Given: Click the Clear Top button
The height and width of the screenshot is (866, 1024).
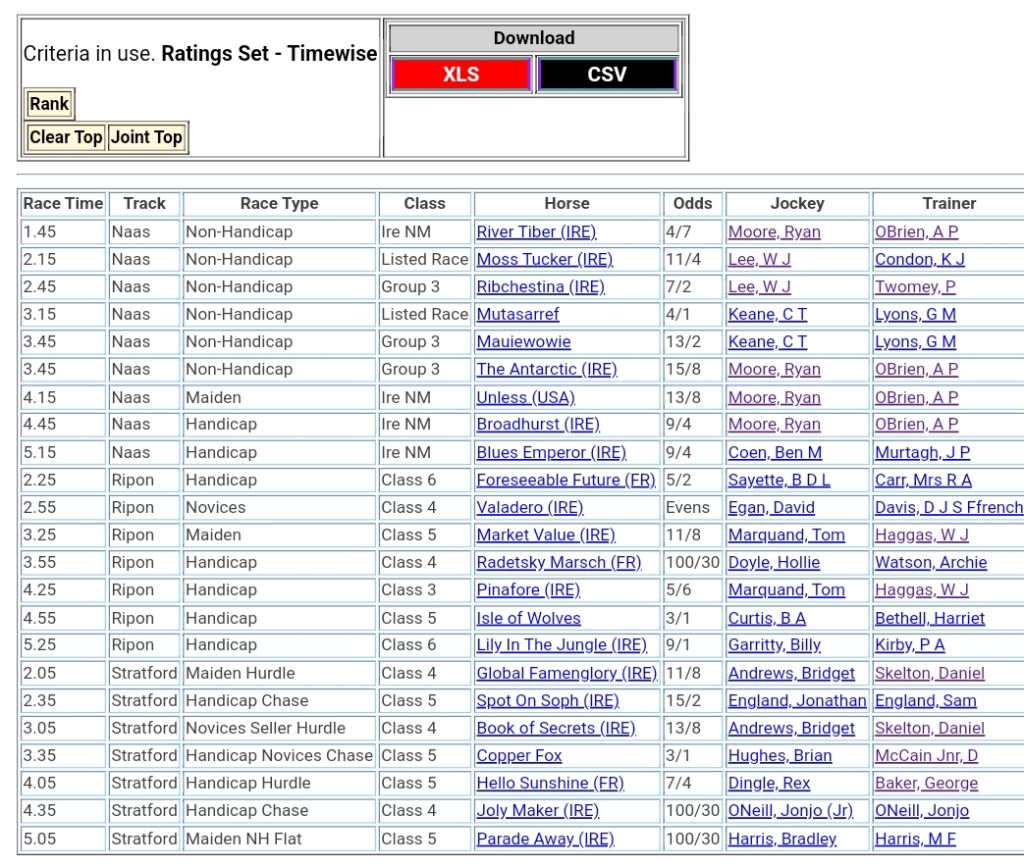Looking at the screenshot, I should (x=66, y=137).
